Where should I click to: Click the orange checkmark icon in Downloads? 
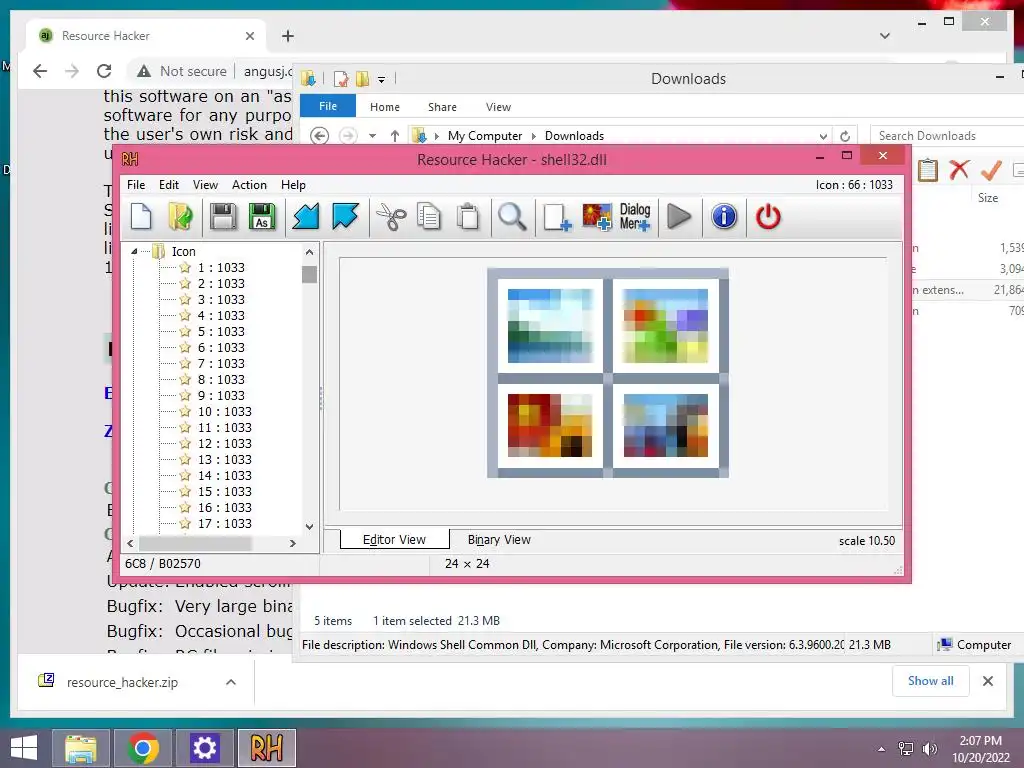tap(991, 170)
